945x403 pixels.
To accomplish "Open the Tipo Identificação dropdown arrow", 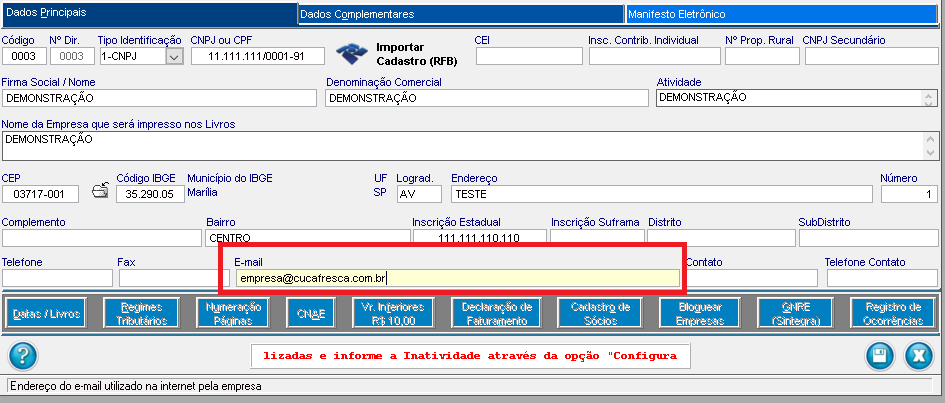I will (x=174, y=56).
